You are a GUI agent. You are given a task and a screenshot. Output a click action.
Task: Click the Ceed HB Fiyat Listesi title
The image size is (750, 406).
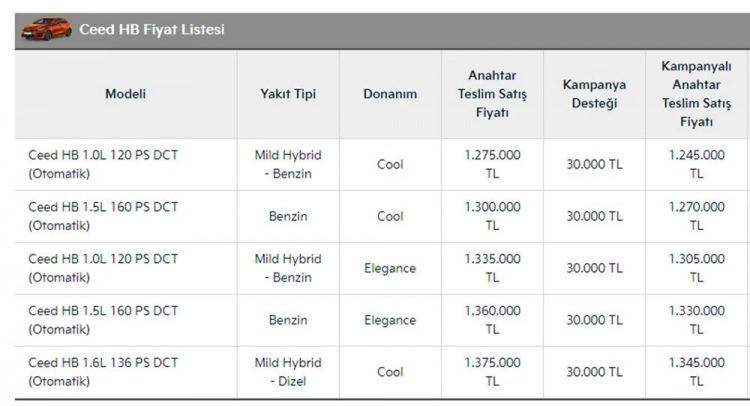point(152,30)
